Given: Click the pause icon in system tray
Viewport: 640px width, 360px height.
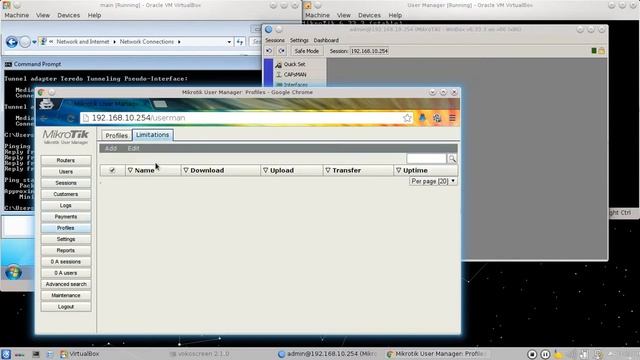Looking at the screenshot, I should pos(545,354).
